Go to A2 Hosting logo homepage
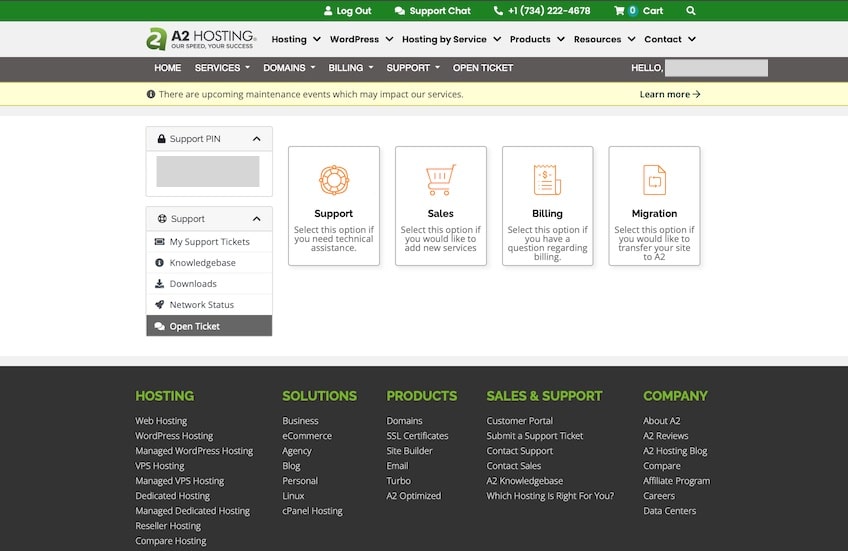This screenshot has height=551, width=848. click(x=201, y=39)
